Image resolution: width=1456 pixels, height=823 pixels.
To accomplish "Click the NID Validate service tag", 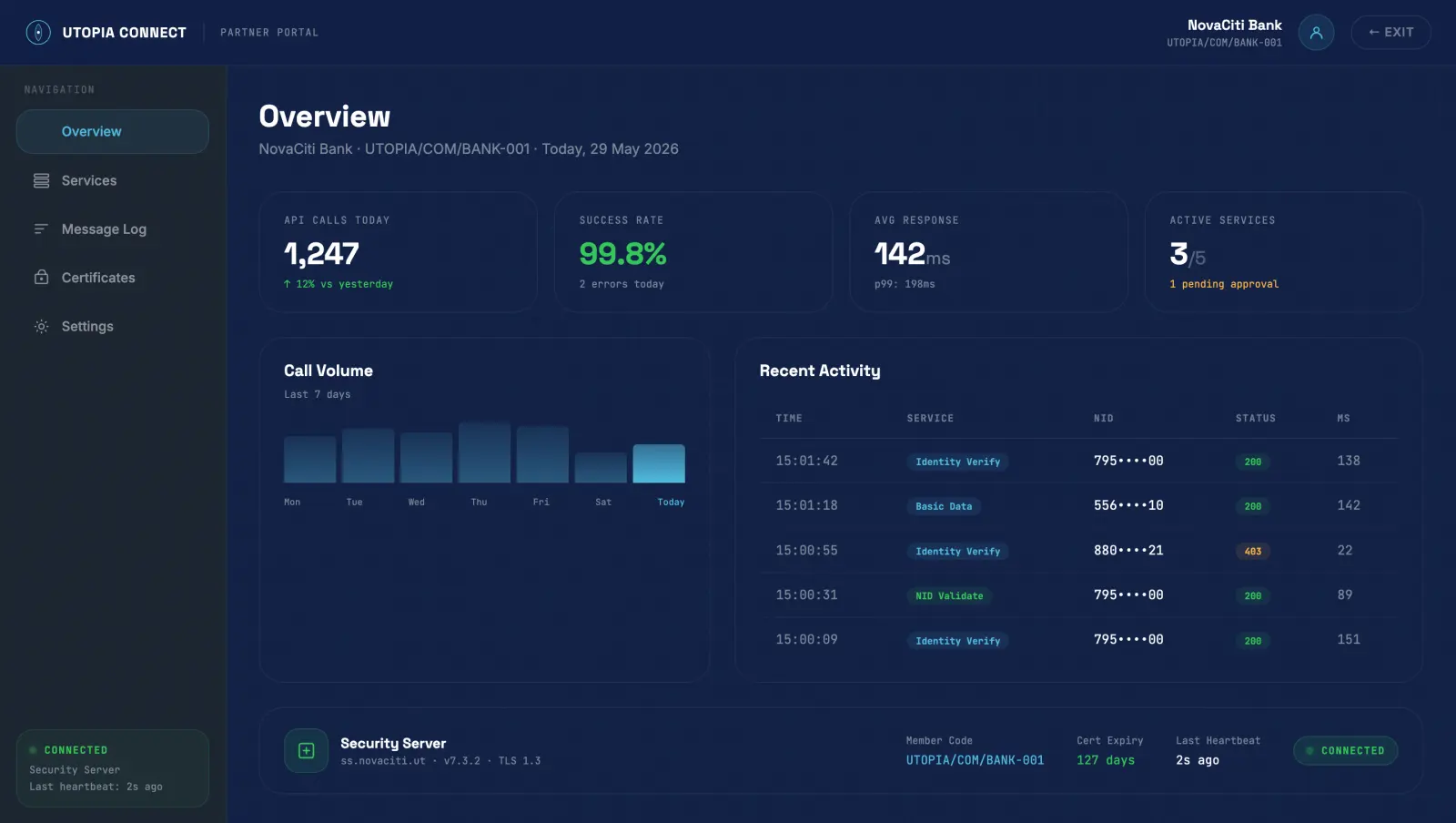I will tap(949, 596).
